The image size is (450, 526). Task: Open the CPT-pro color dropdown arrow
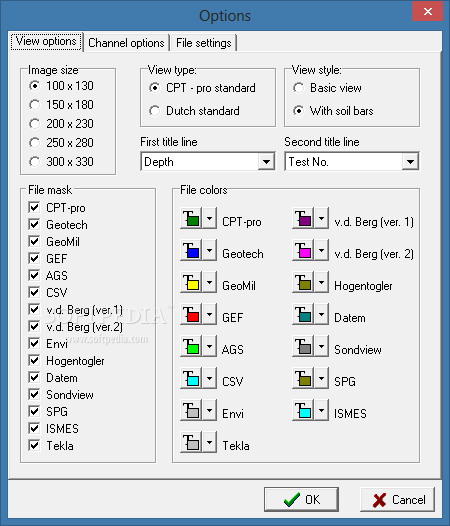click(209, 218)
